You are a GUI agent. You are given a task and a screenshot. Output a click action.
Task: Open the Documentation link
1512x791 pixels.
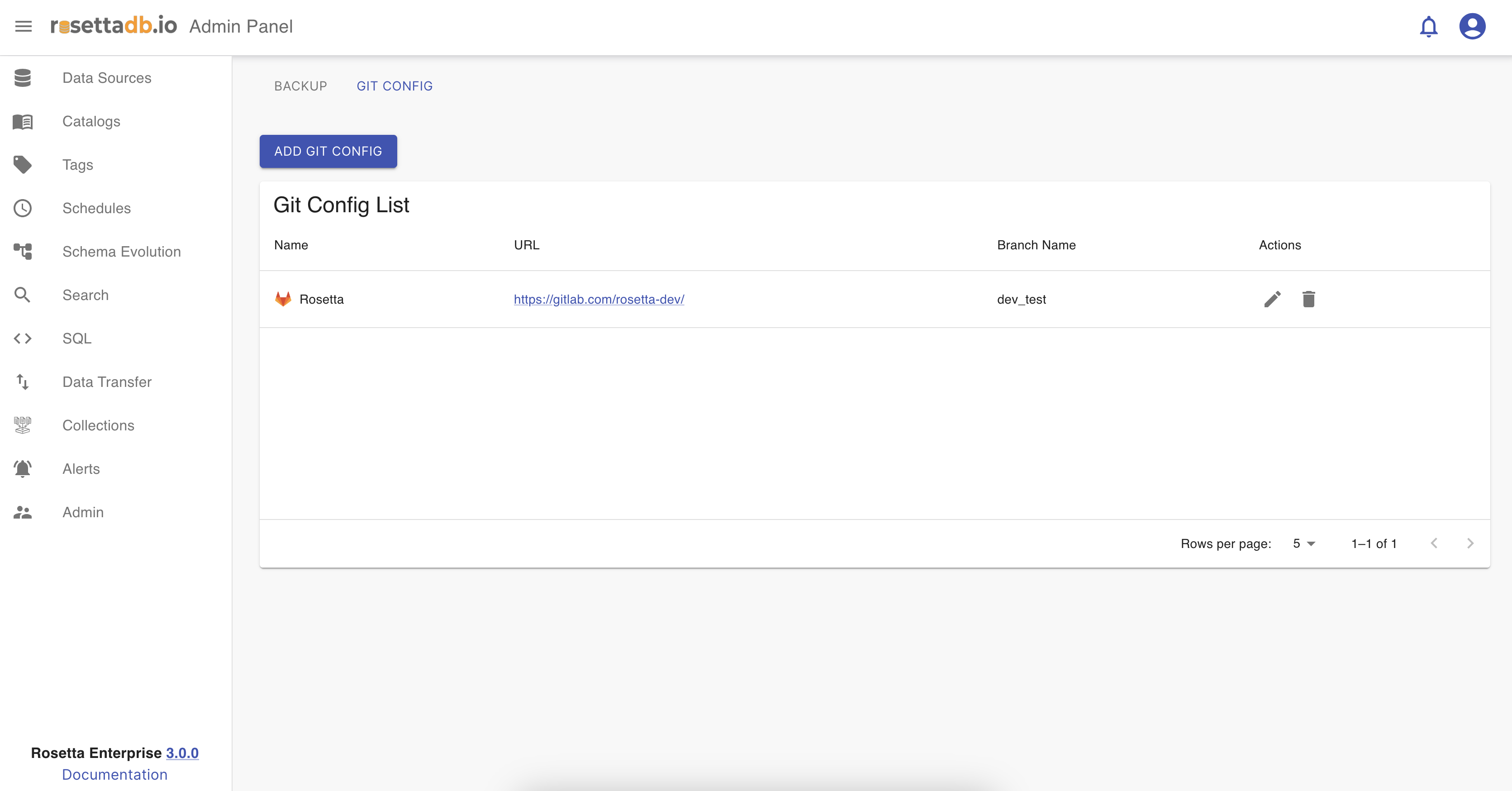[x=115, y=775]
